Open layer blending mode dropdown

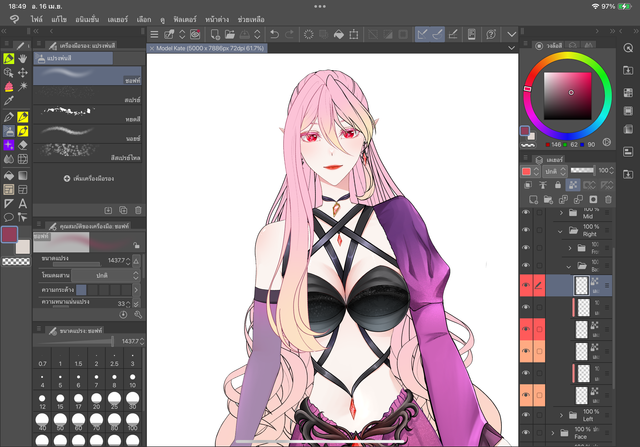(554, 171)
